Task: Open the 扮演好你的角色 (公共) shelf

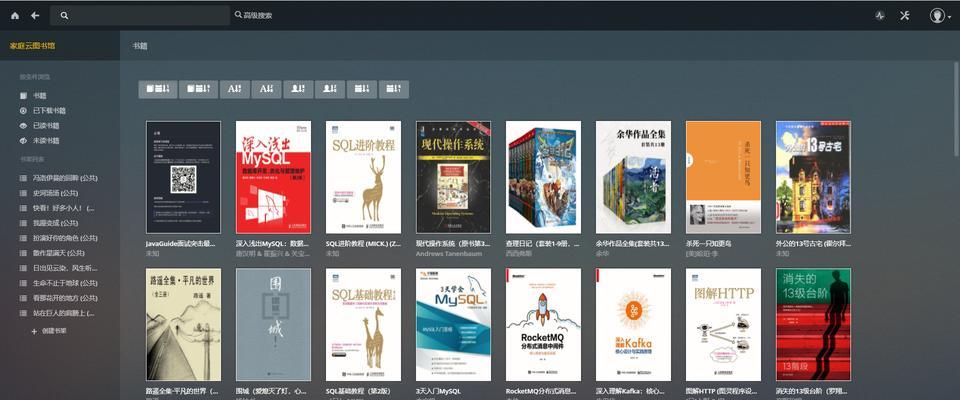Action: pyautogui.click(x=58, y=238)
